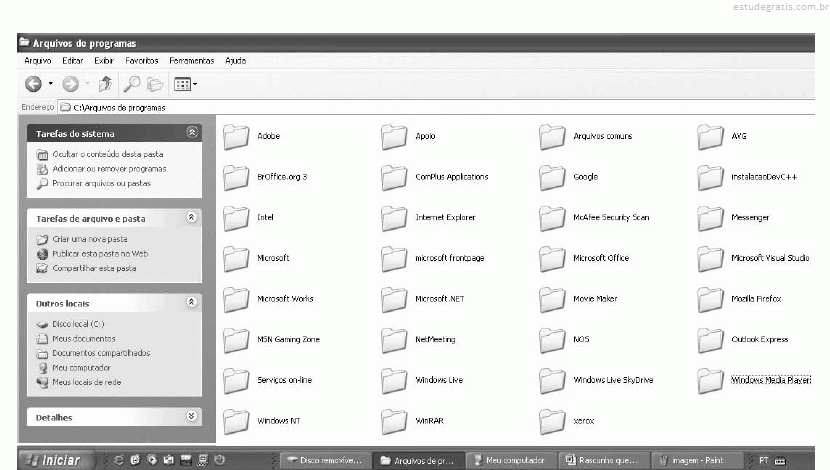Screen dimensions: 830x470
Task: Open the Ajuda menu
Action: 236,61
